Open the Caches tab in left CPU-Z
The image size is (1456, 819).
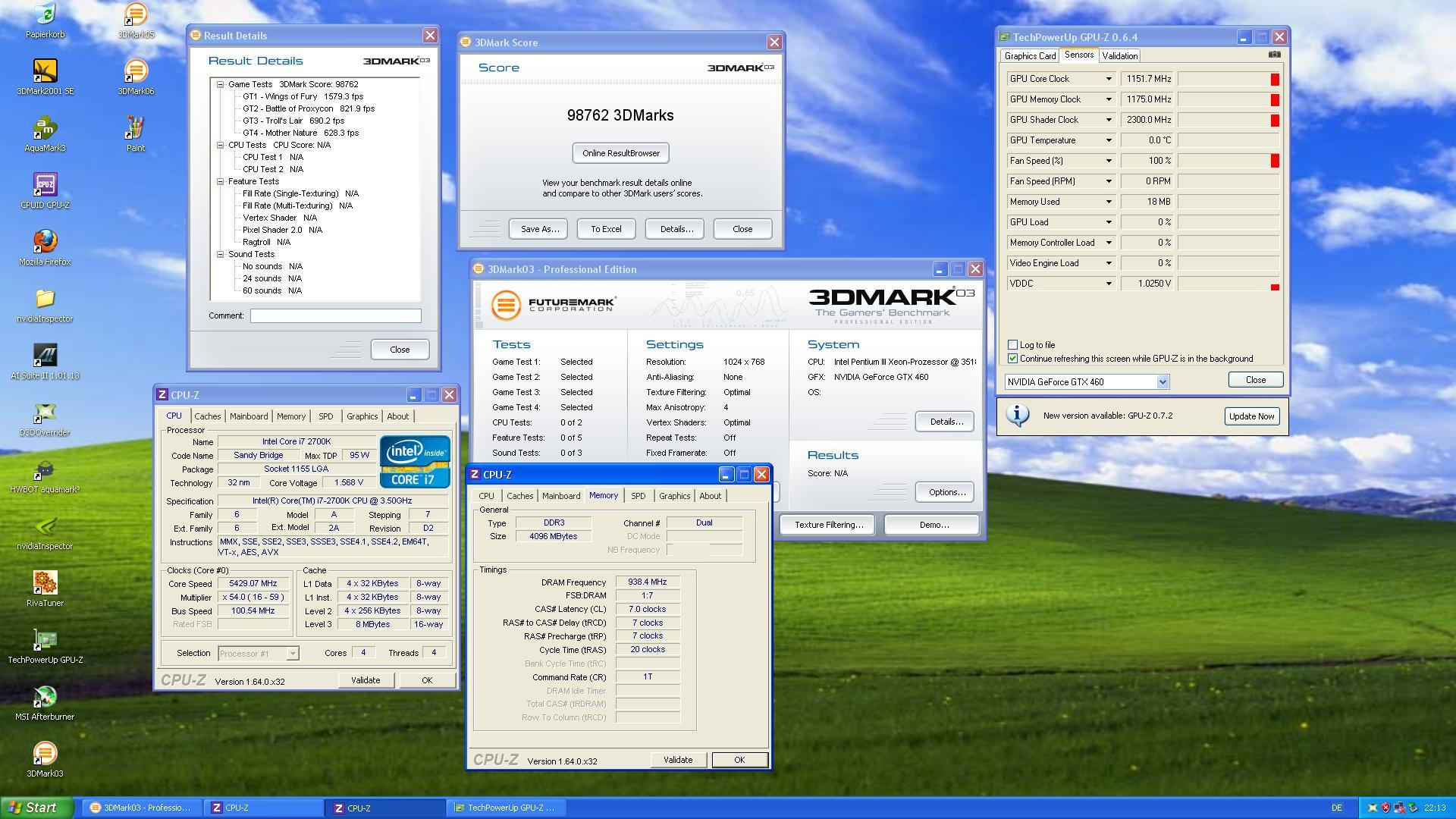207,416
